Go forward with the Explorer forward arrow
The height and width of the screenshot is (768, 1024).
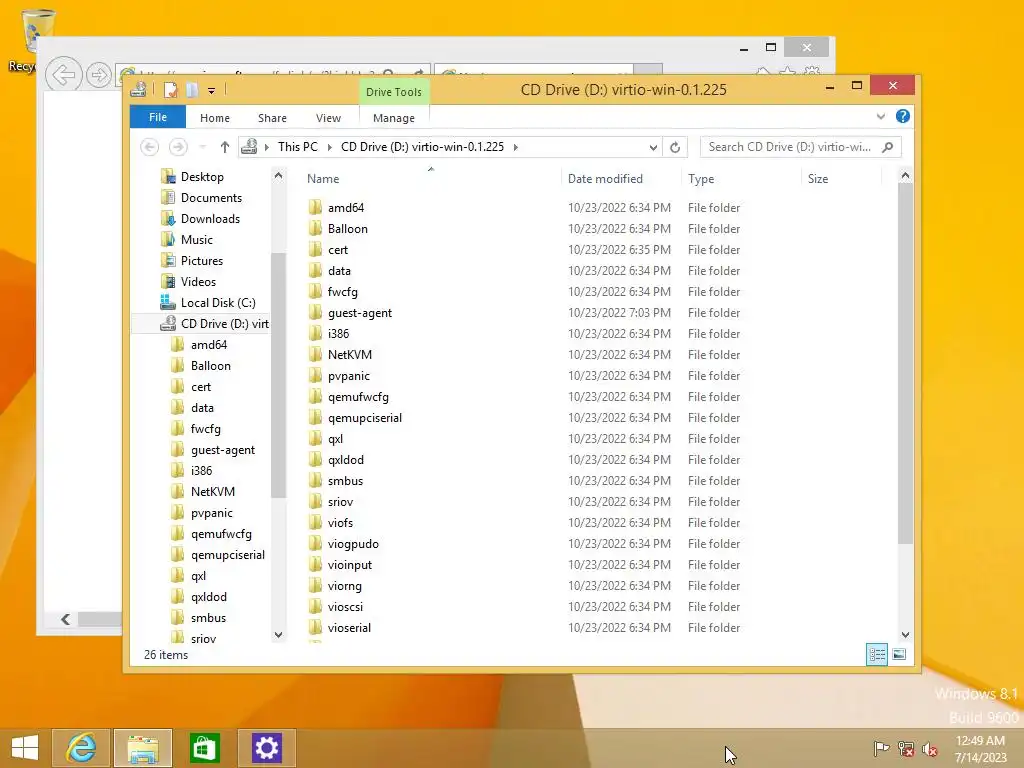coord(178,147)
